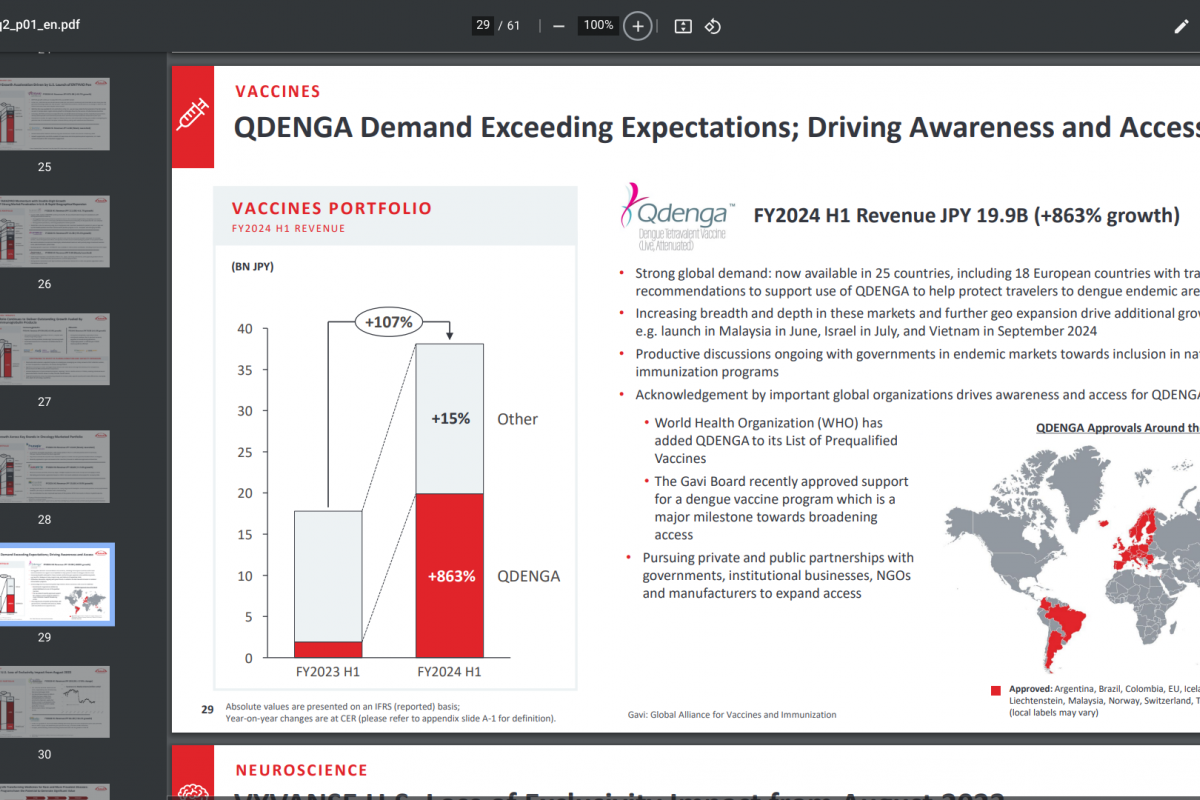Click the red QDENGA +863% bar segment
This screenshot has height=800, width=1200.
click(450, 575)
